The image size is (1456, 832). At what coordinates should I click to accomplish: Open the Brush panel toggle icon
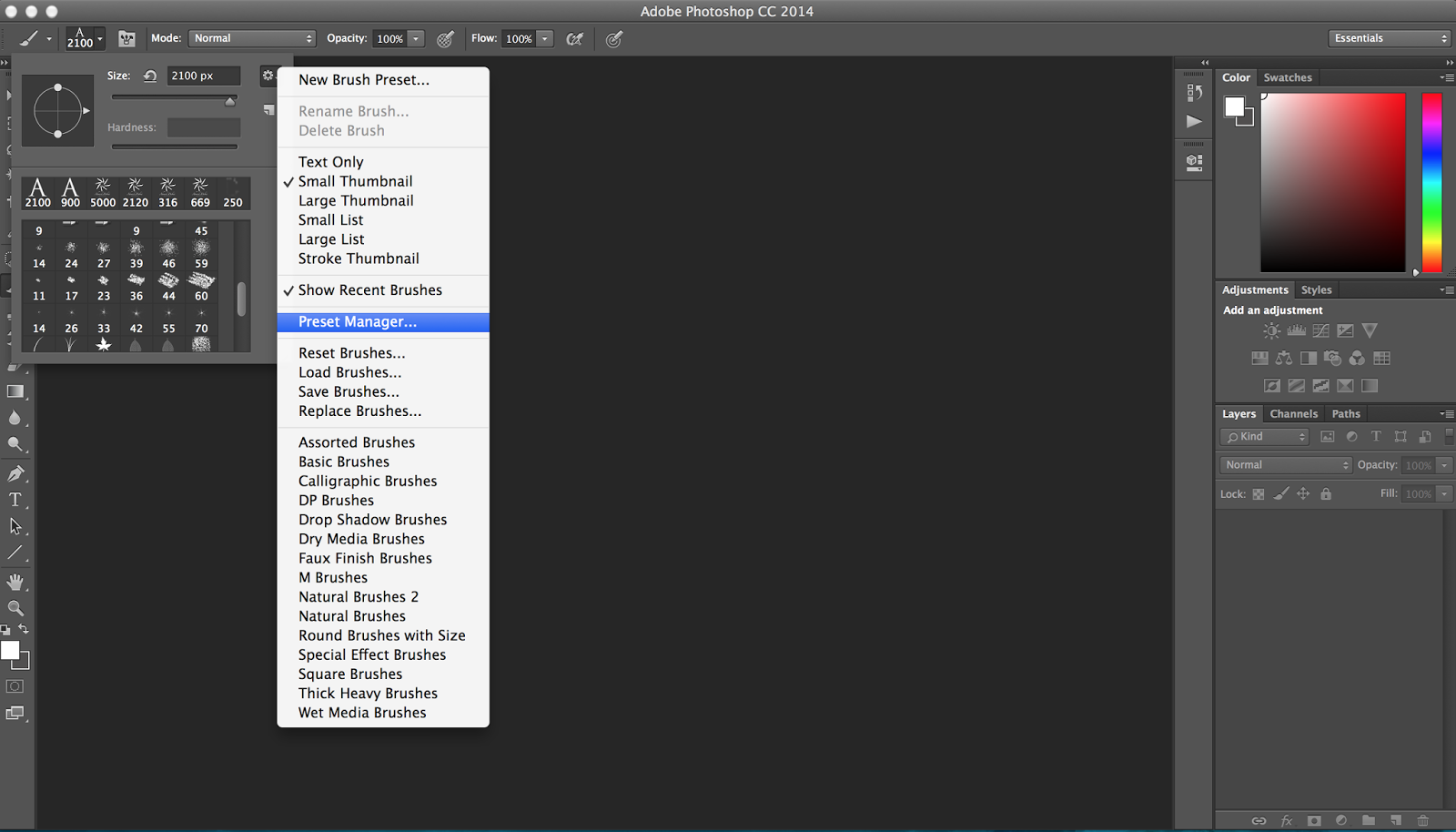[126, 39]
